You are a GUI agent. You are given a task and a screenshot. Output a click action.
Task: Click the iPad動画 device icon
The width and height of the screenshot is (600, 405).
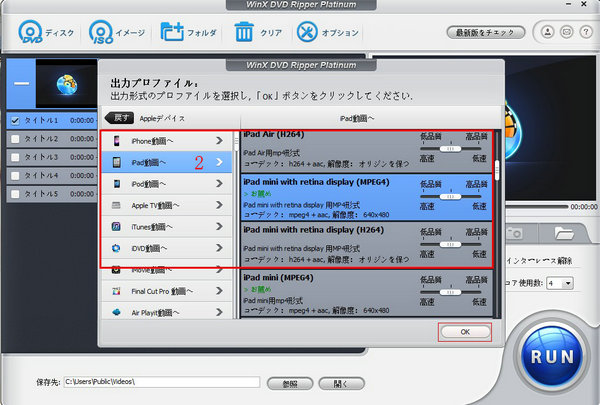click(x=116, y=162)
